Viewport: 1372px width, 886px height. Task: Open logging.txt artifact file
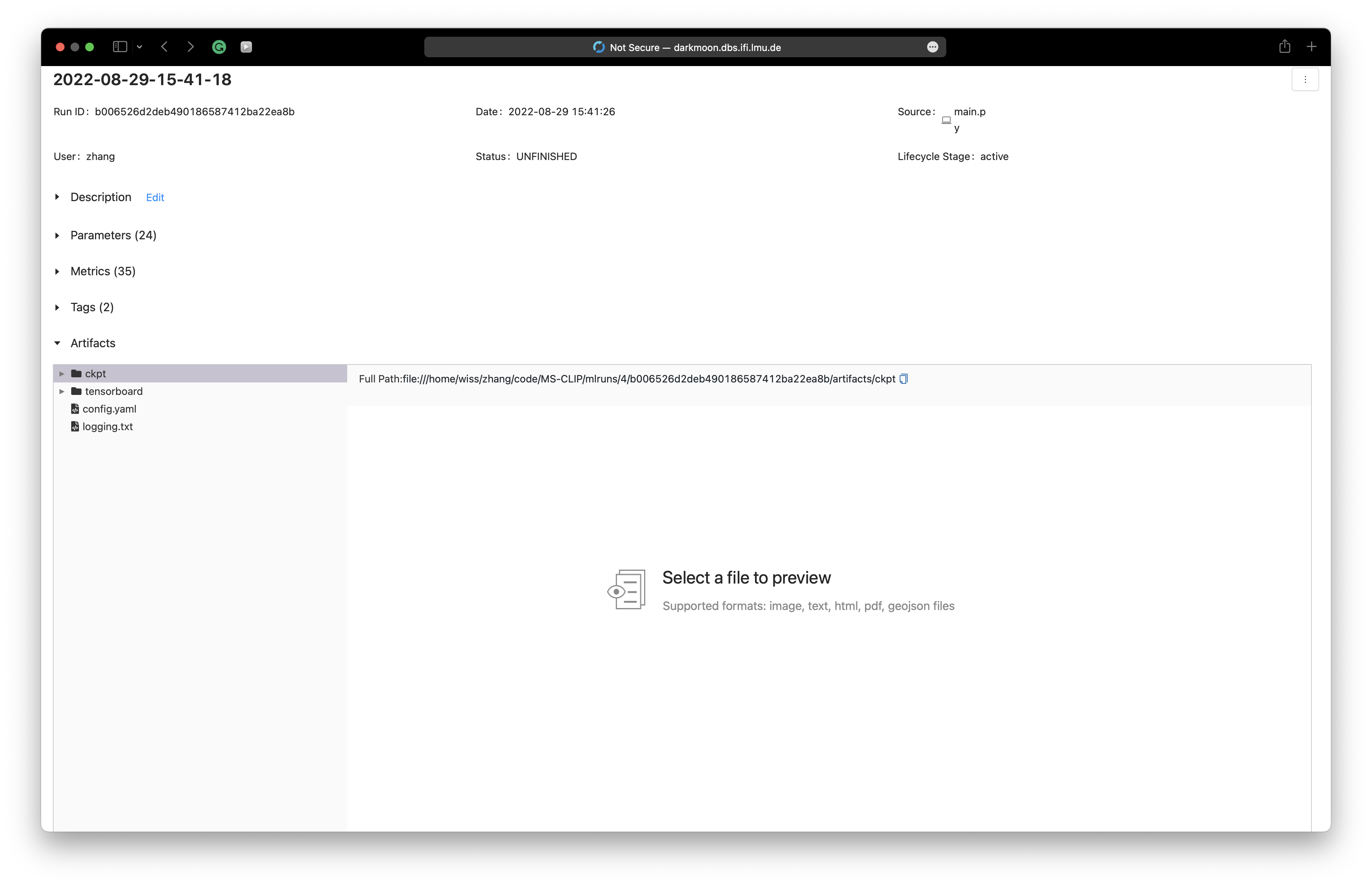point(107,427)
